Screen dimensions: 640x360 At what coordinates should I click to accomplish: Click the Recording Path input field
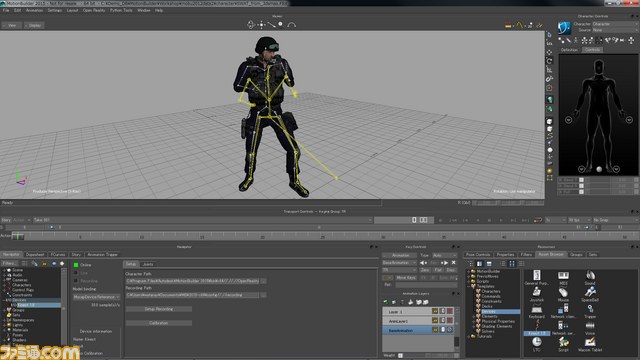[x=193, y=295]
